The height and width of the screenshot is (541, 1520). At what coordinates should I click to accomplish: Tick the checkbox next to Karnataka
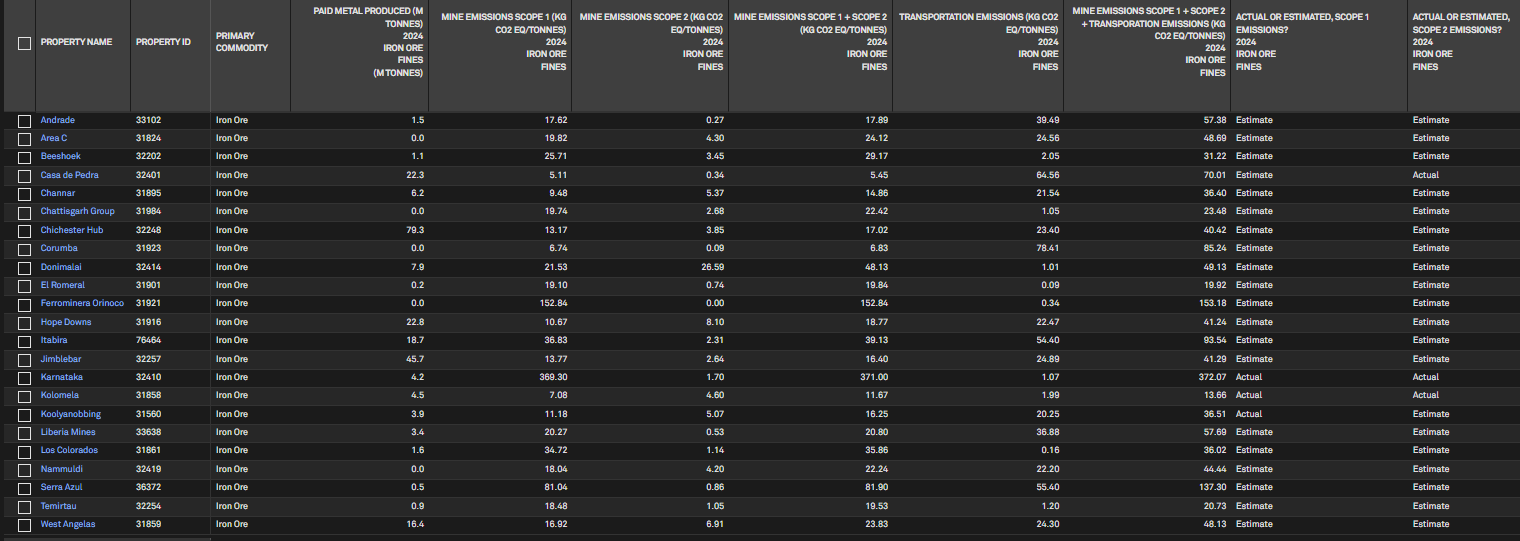tap(24, 378)
